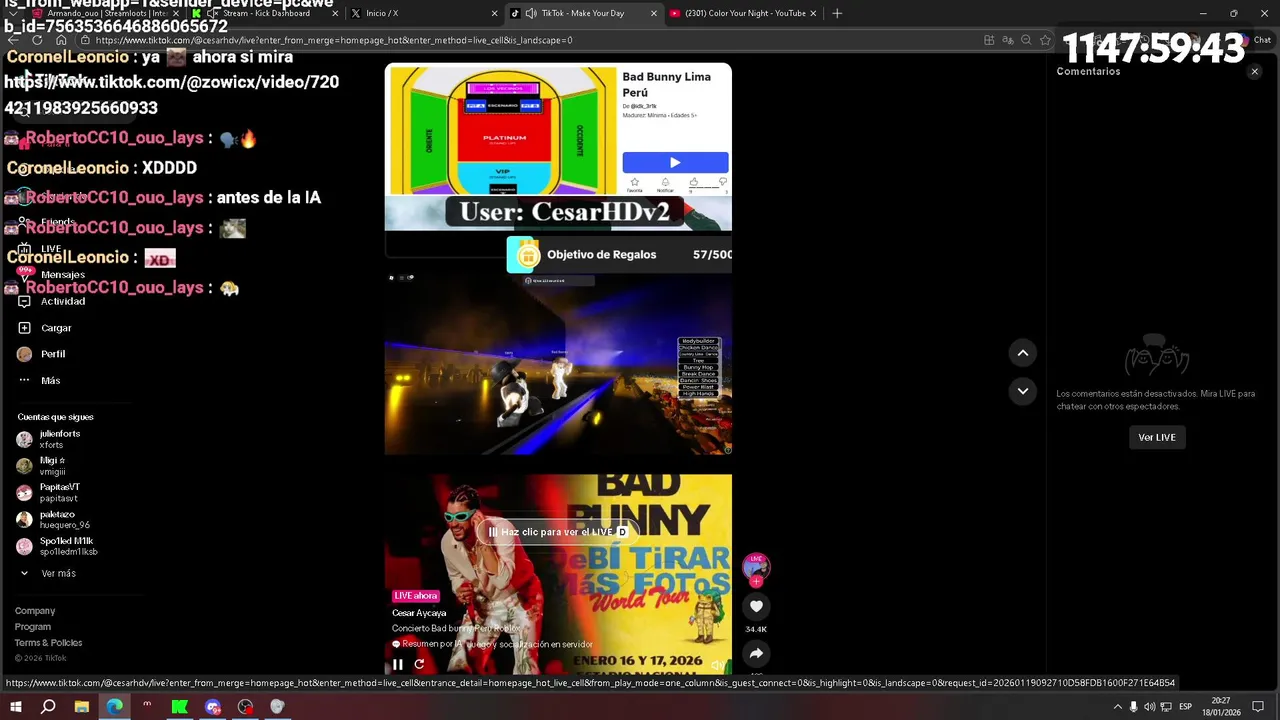Open the green Kick taskbar icon

[x=180, y=707]
